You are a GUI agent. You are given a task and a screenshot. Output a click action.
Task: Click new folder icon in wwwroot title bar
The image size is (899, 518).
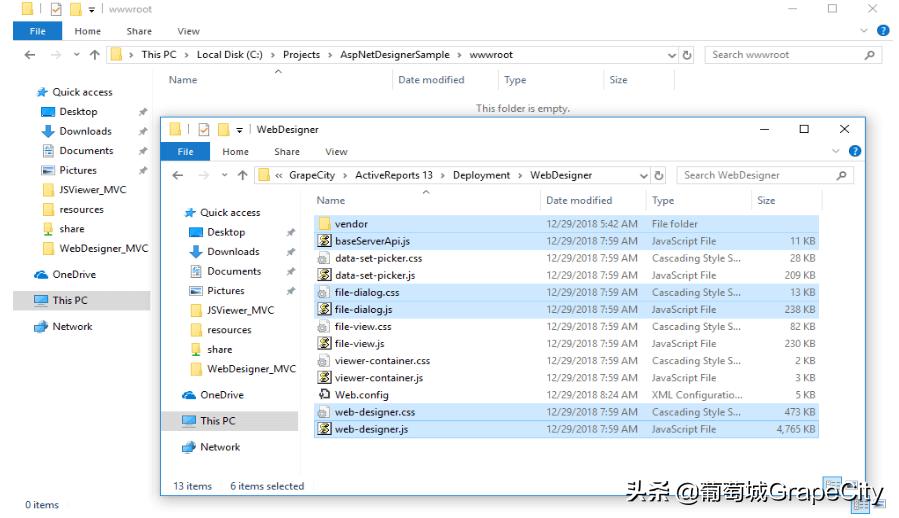[75, 9]
